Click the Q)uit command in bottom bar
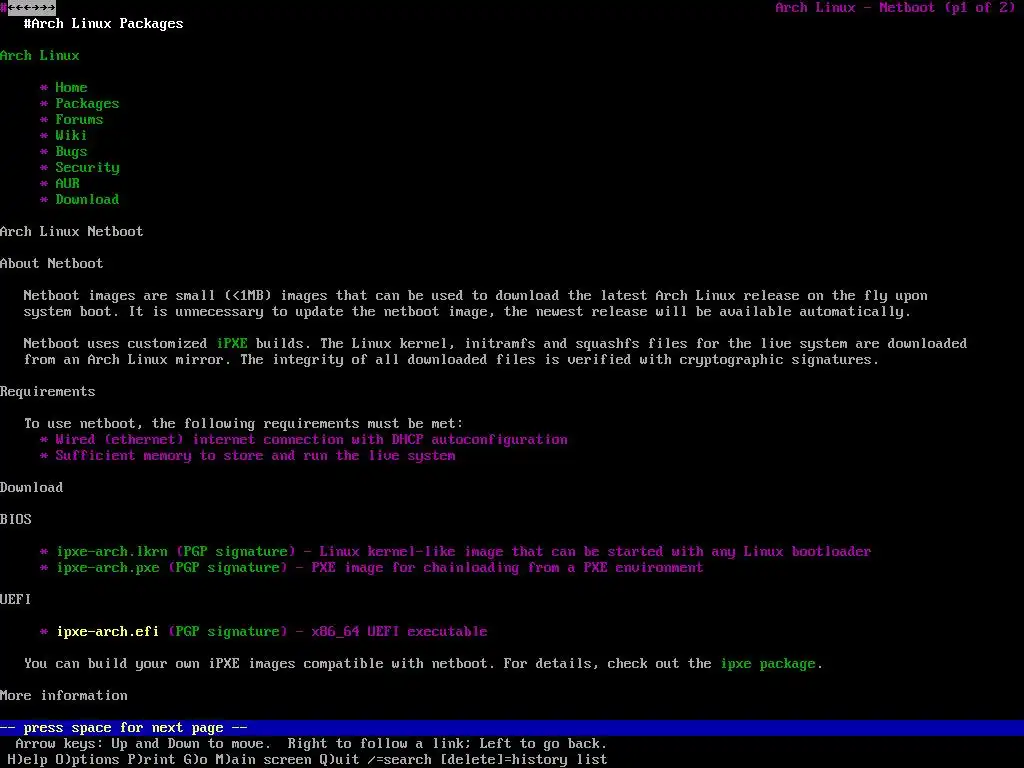This screenshot has height=768, width=1024. click(x=340, y=760)
